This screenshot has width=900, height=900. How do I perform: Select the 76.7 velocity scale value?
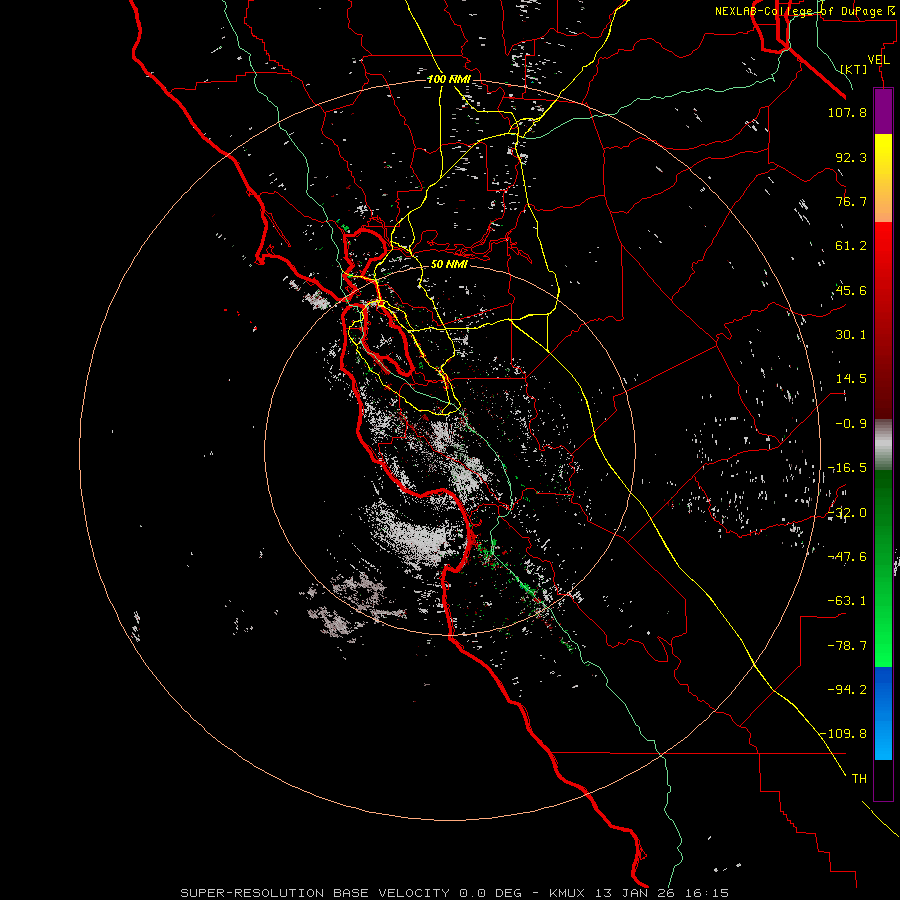(x=851, y=201)
